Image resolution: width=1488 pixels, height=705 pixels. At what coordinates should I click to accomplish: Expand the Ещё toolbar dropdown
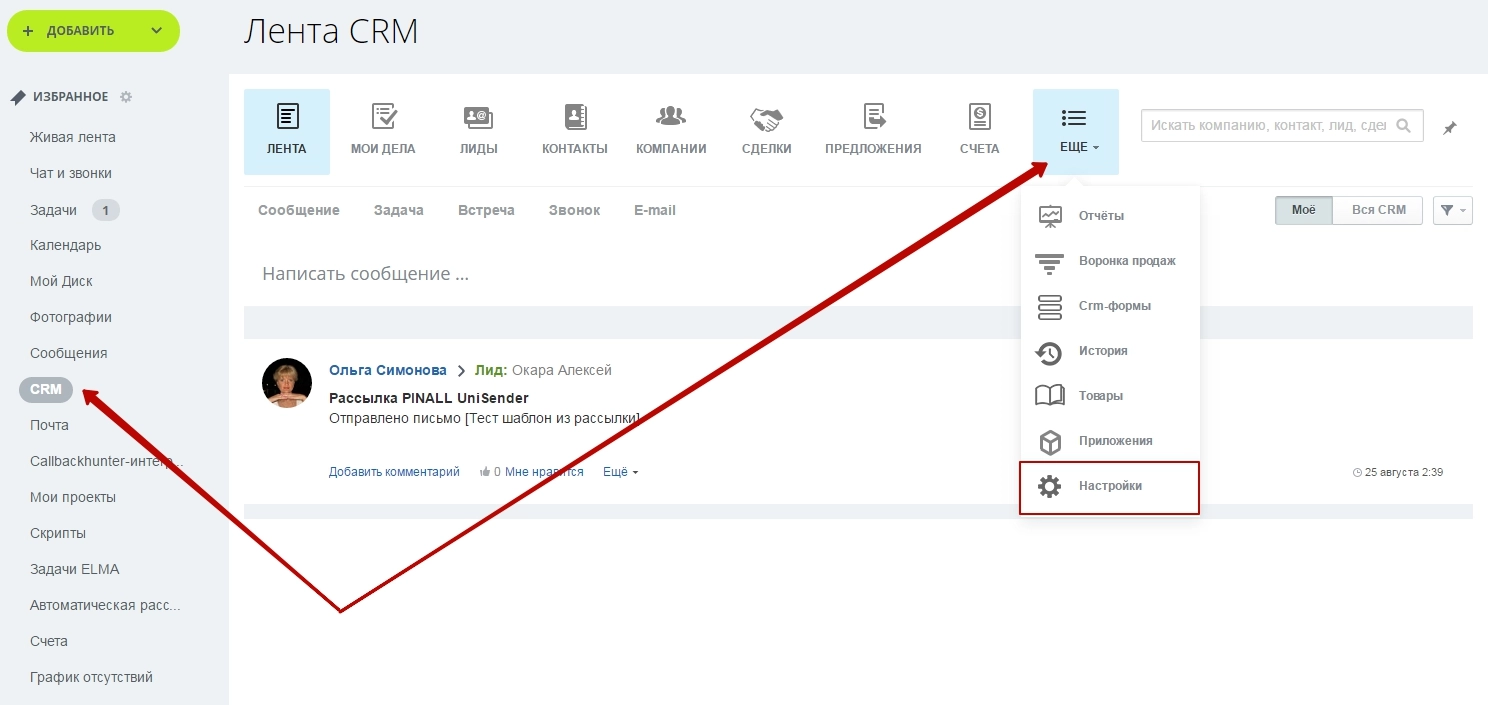pyautogui.click(x=1076, y=131)
